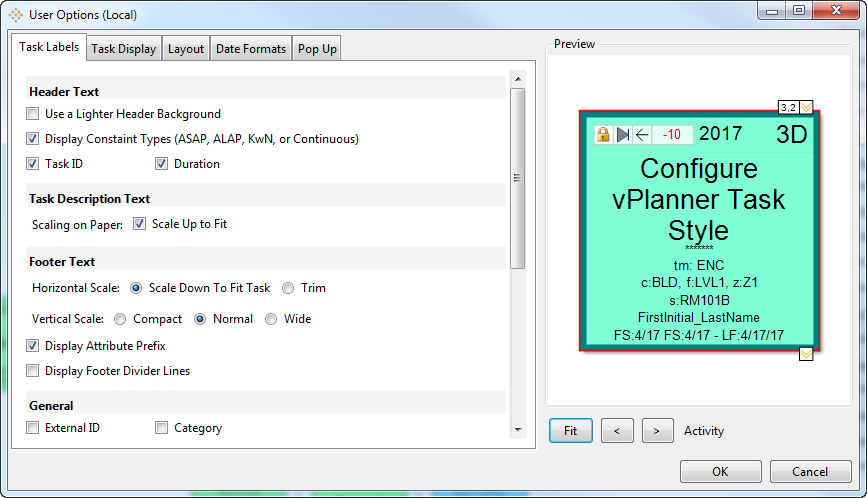Choose Wide vertical scale
This screenshot has width=867, height=498.
[x=271, y=319]
